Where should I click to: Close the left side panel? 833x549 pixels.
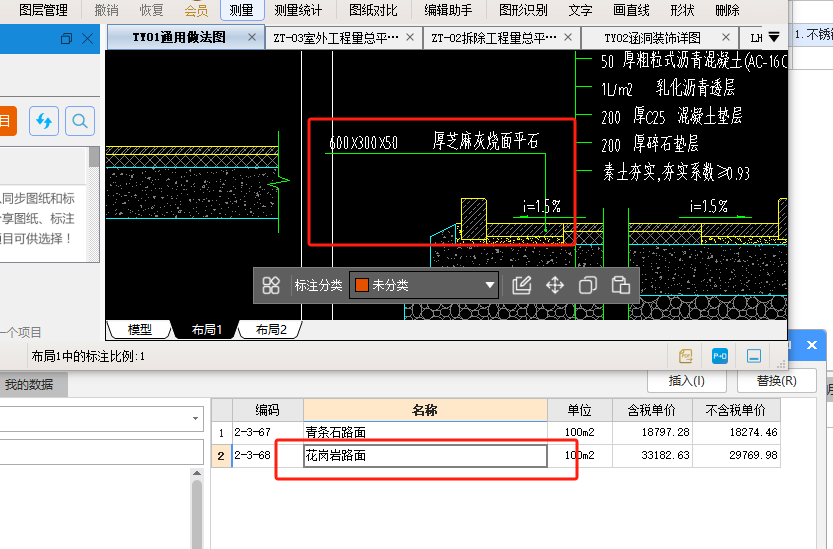(x=88, y=38)
